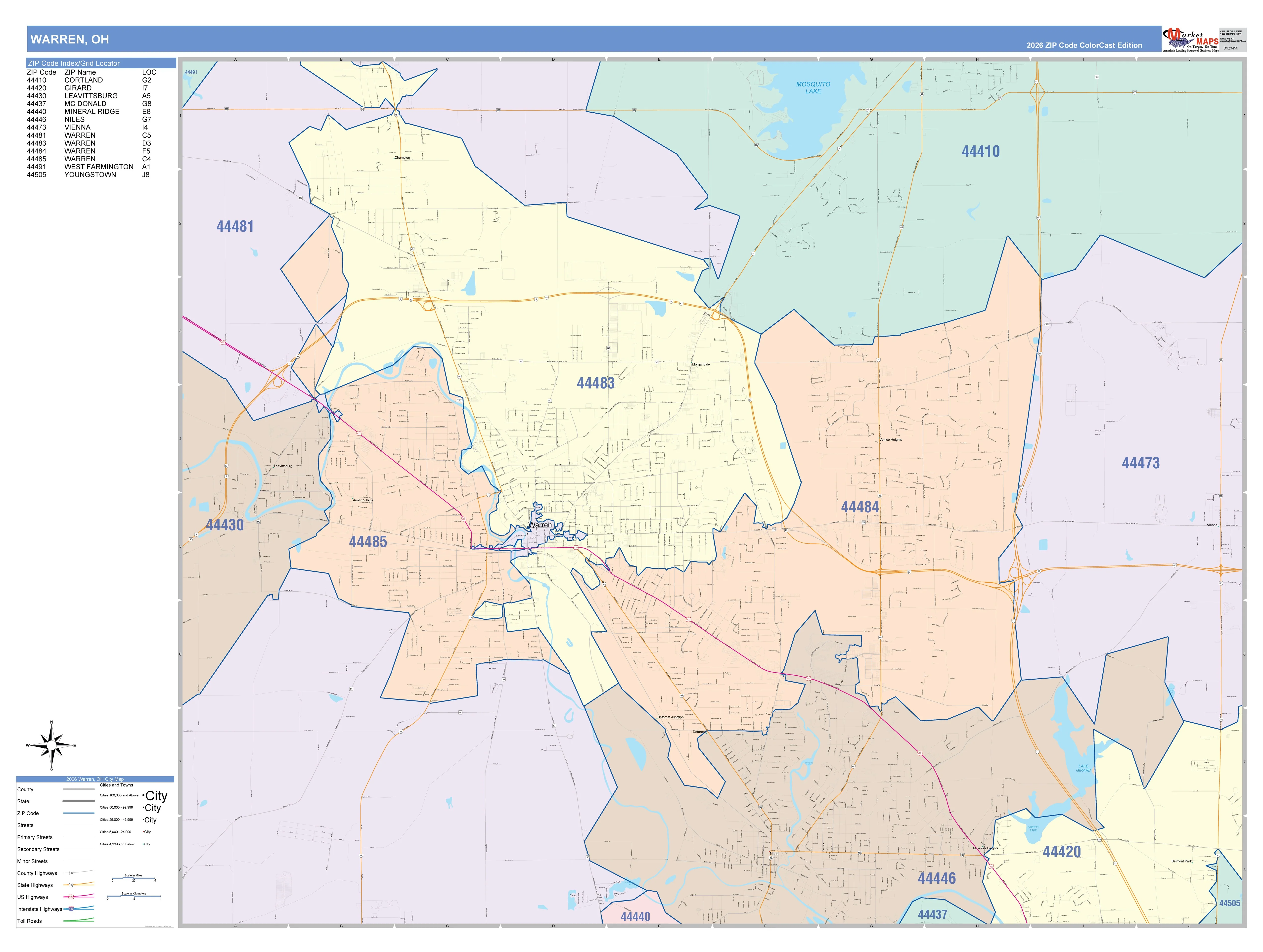Click the 44481 WARREN row in ZIP index
The width and height of the screenshot is (1263, 952).
(x=91, y=135)
